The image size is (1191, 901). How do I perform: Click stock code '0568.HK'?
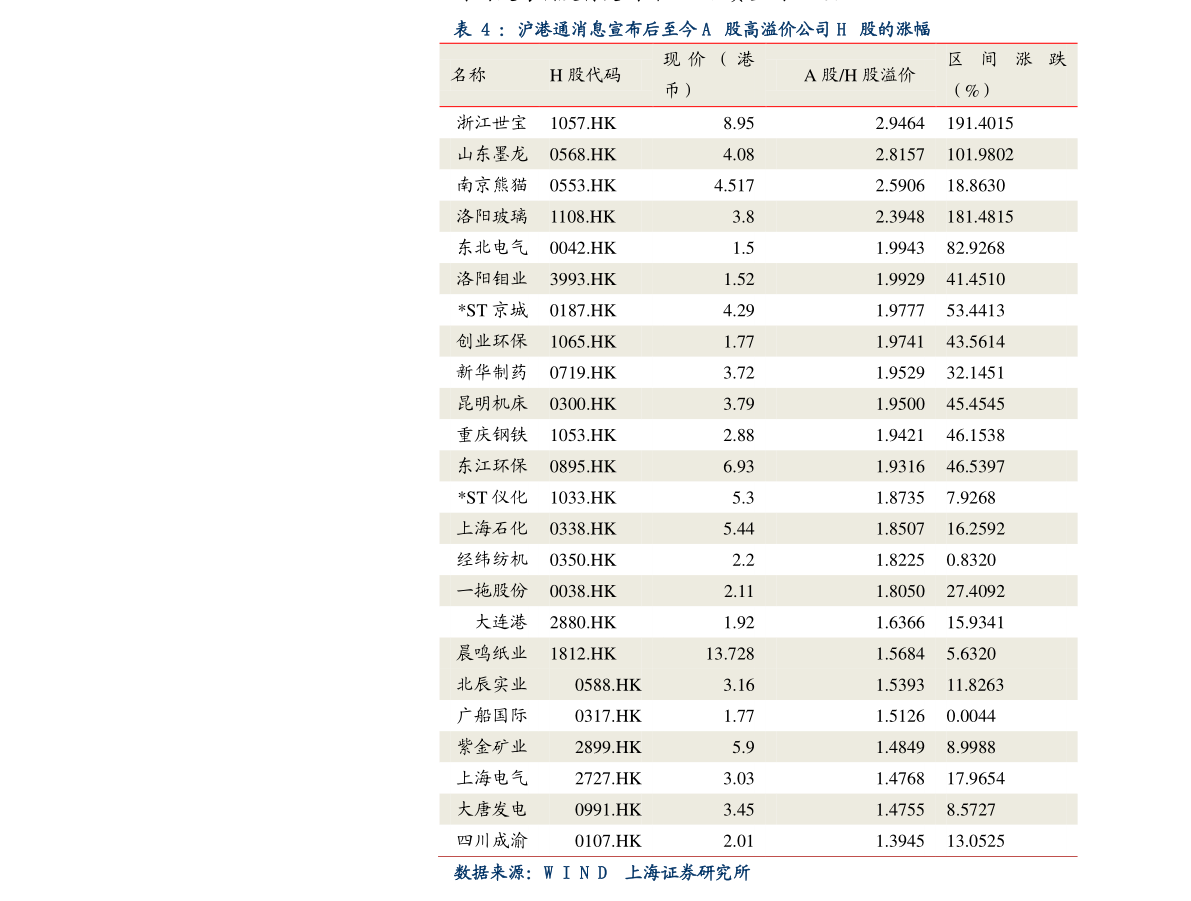pos(583,154)
